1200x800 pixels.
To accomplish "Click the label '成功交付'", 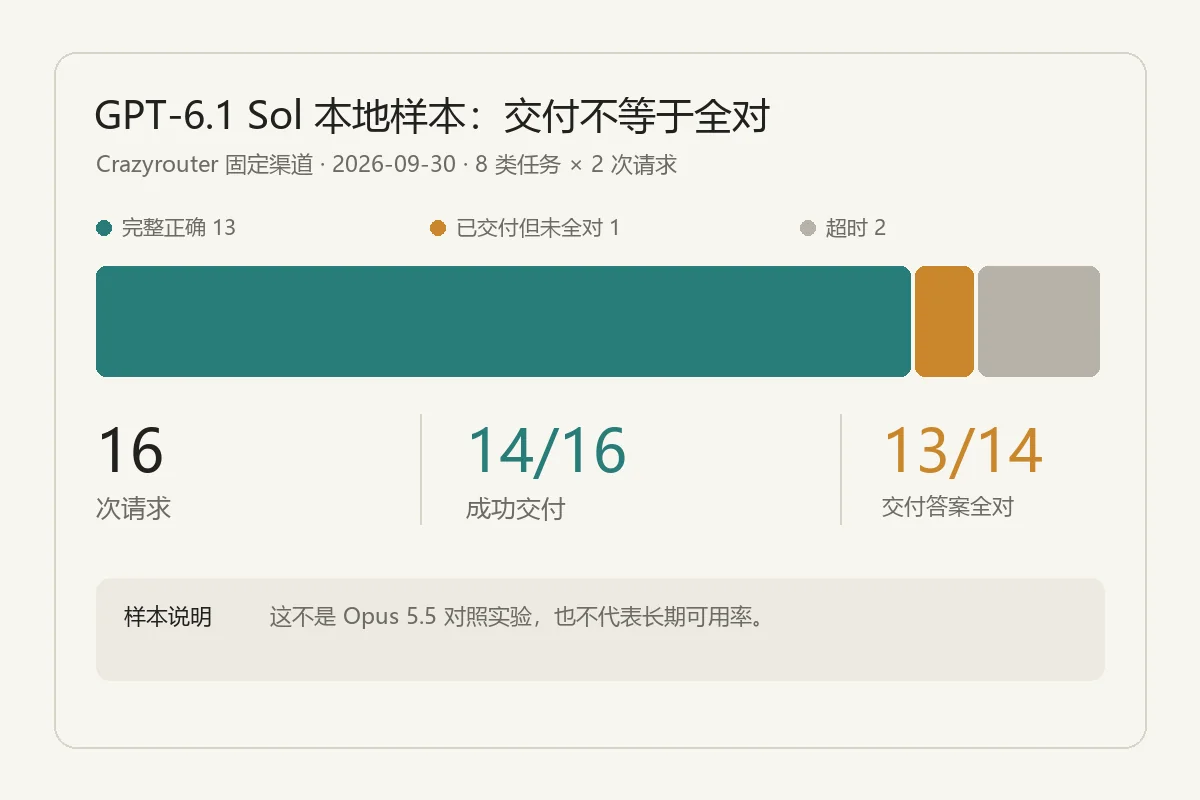I will tap(515, 509).
